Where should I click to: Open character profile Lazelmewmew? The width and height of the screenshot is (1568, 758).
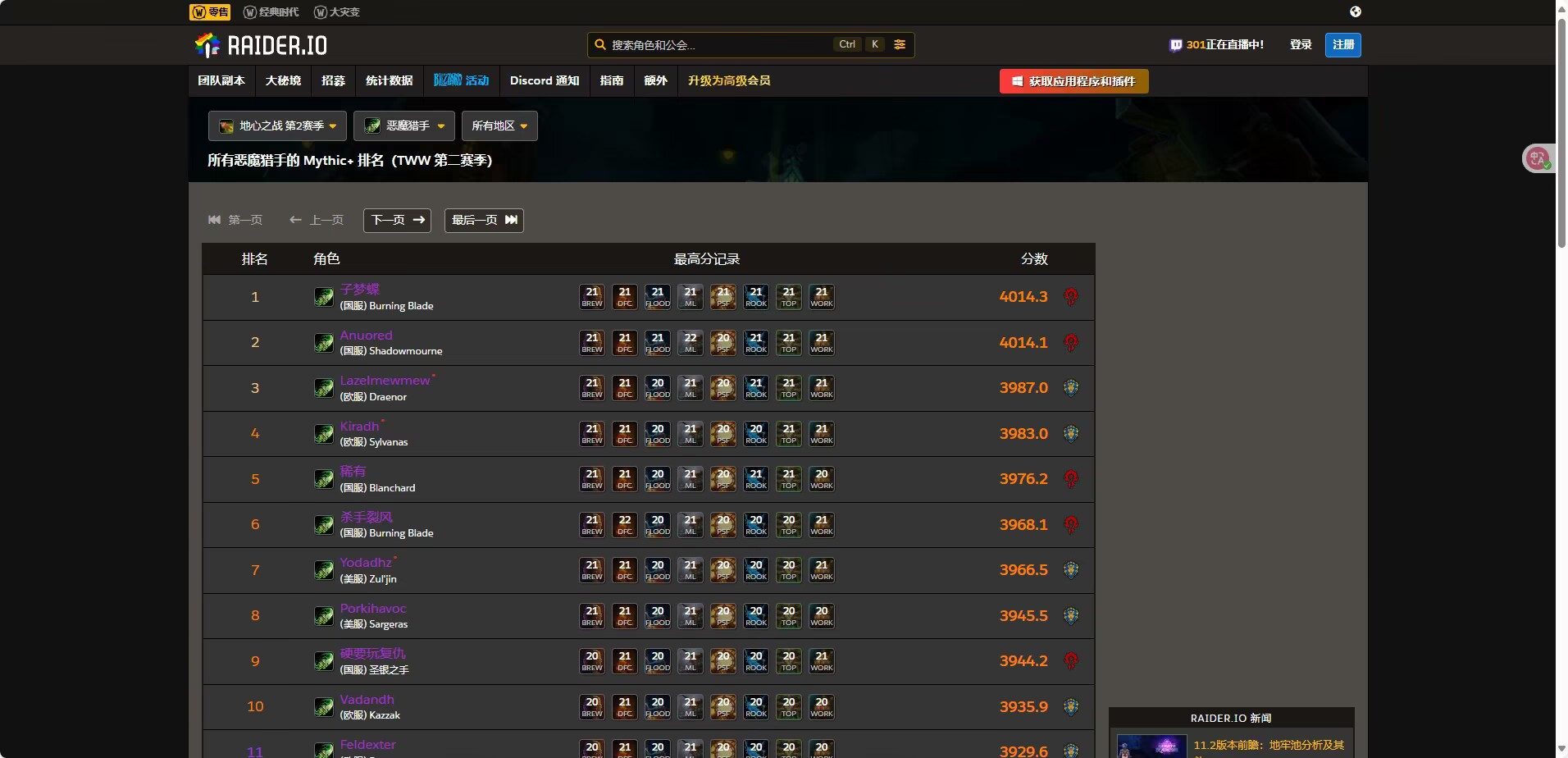click(x=385, y=381)
